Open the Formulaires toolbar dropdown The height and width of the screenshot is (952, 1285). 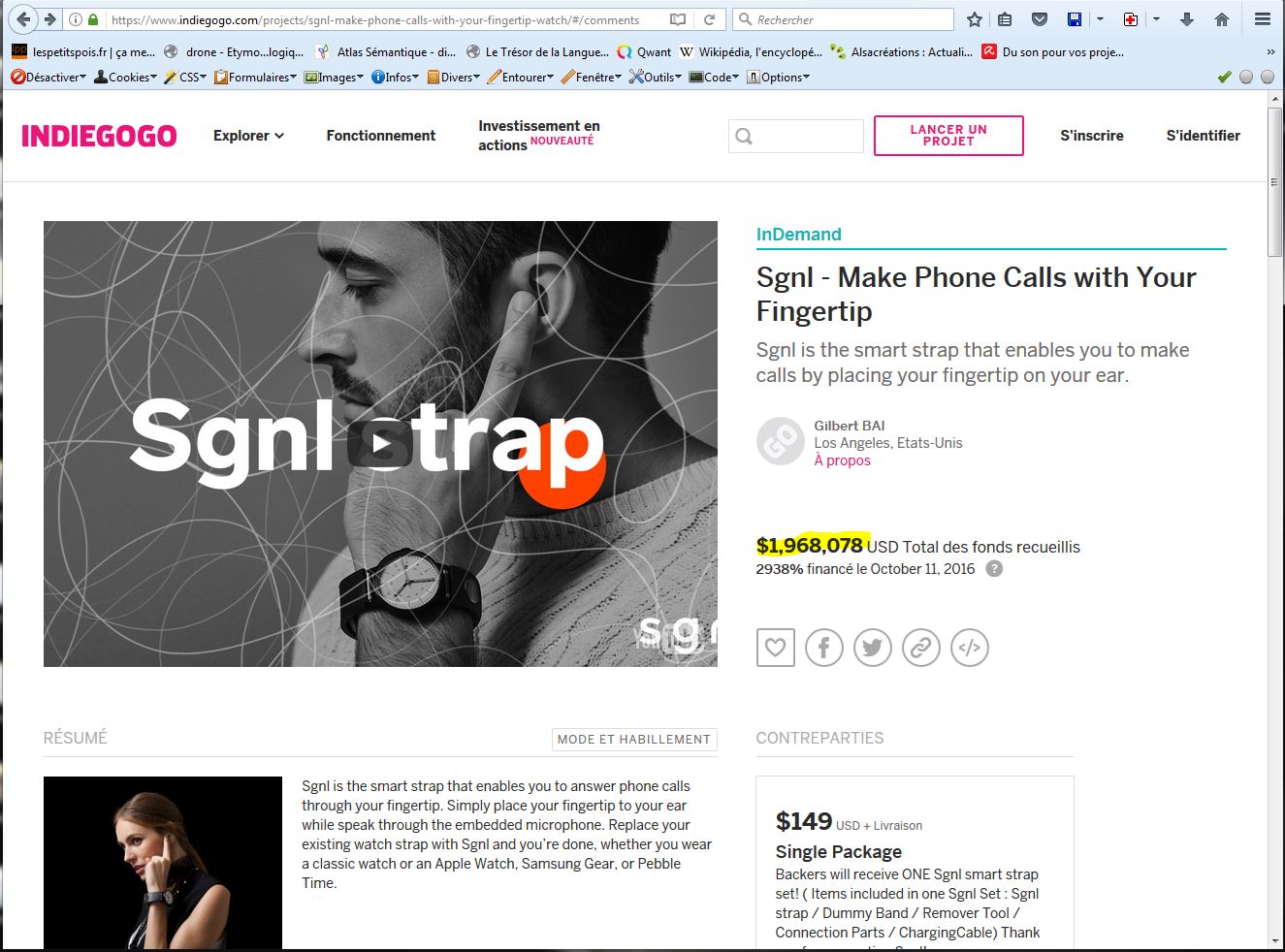tap(256, 77)
